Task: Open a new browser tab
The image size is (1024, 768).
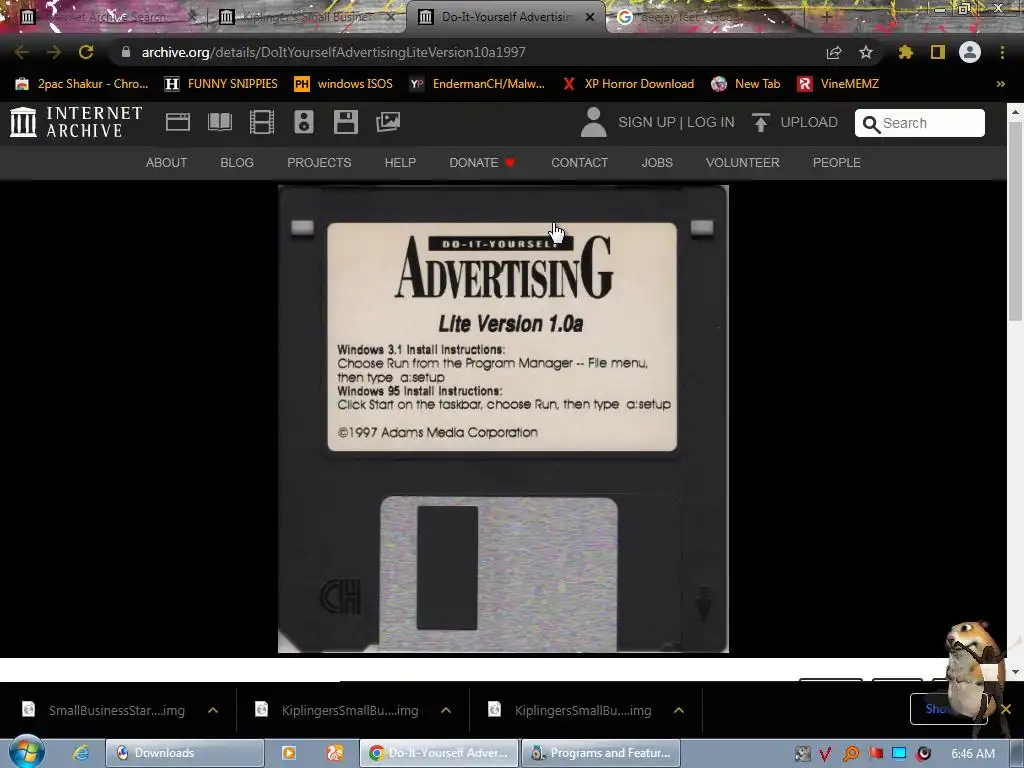Action: tap(826, 17)
